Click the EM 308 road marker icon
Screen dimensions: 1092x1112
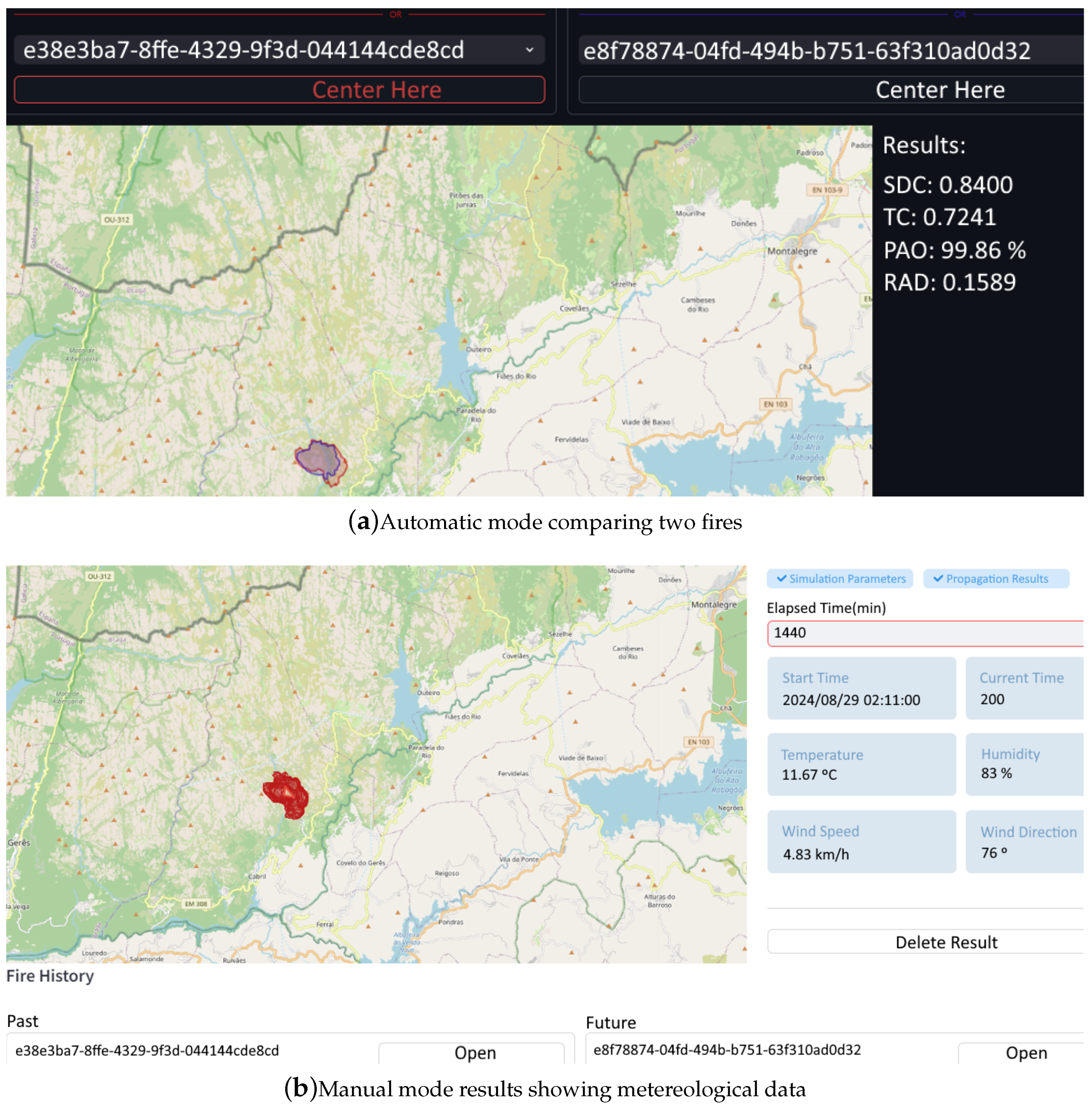click(x=196, y=904)
